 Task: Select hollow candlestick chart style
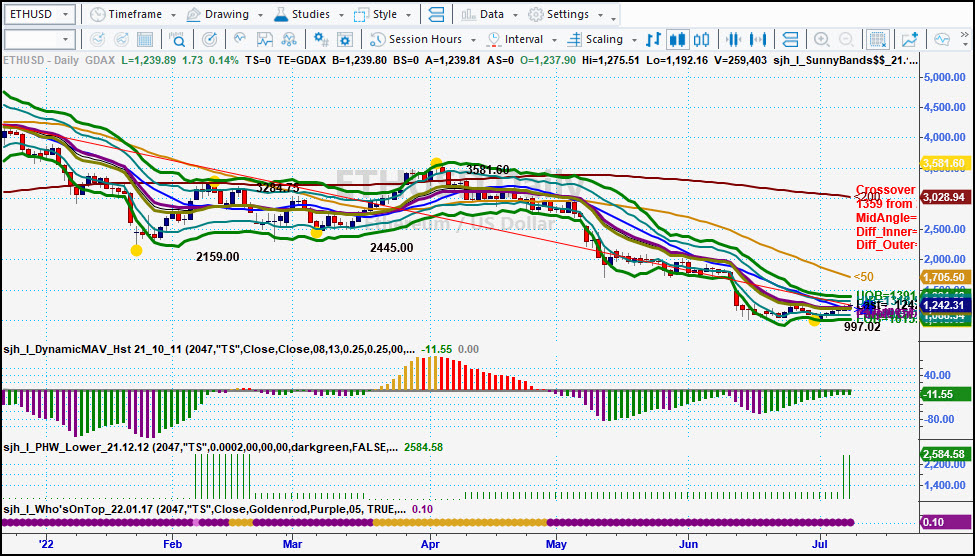pos(701,39)
